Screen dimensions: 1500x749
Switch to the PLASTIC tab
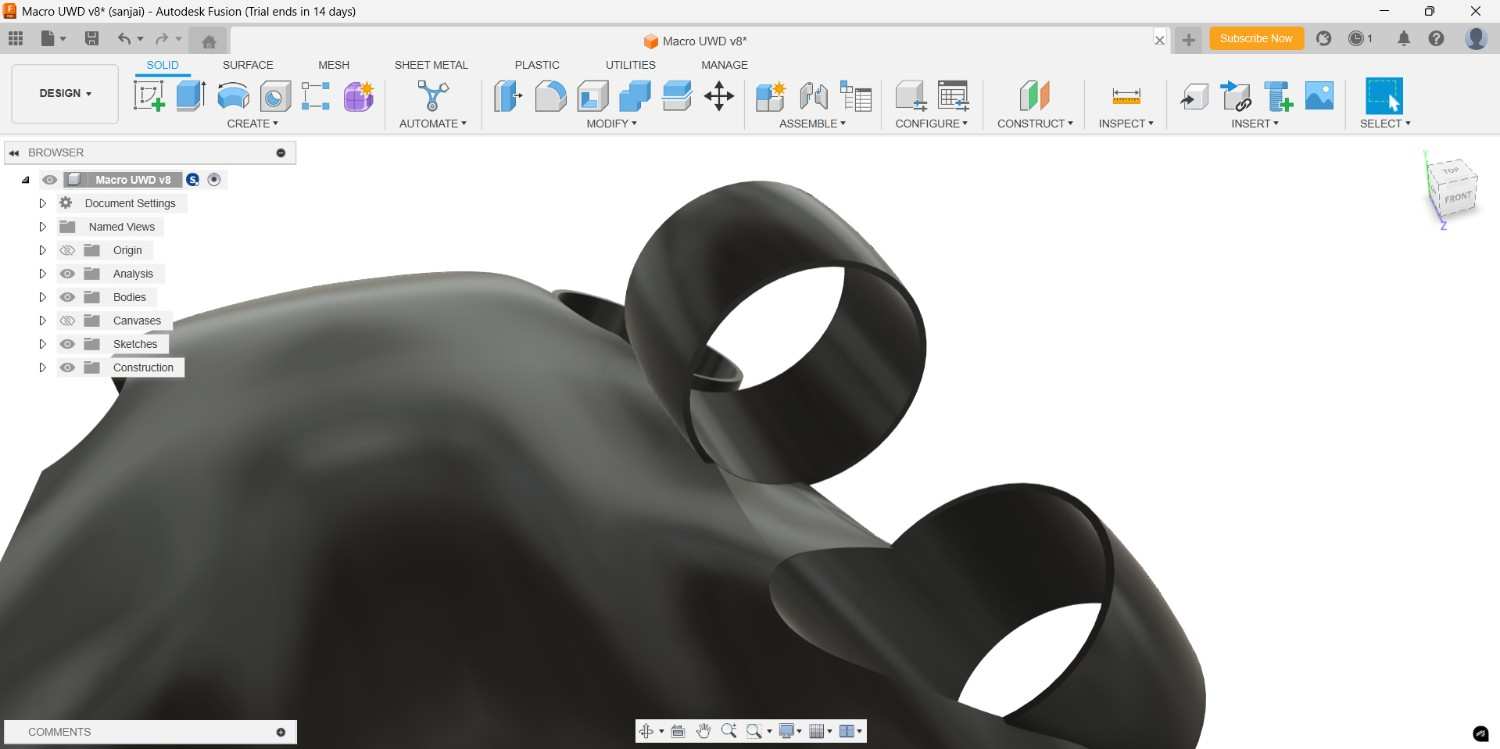[x=537, y=65]
